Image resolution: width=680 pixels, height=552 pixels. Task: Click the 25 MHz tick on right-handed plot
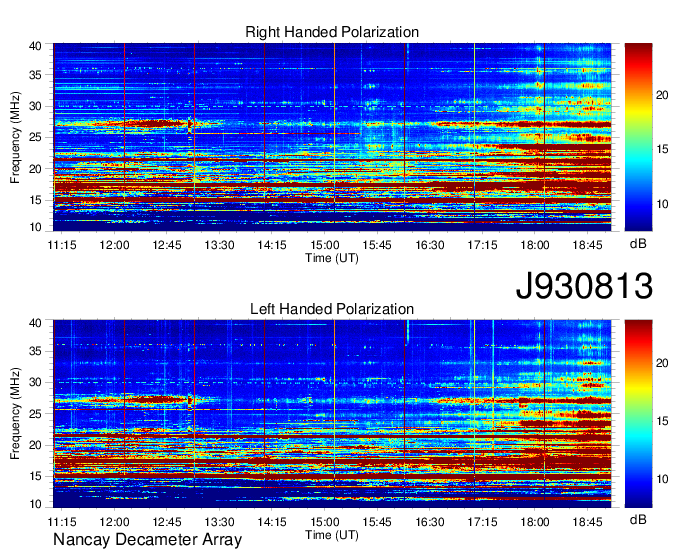[35, 137]
